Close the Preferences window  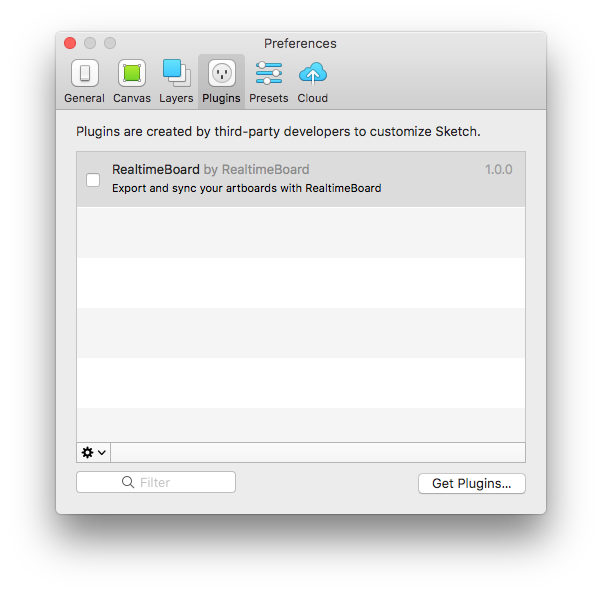[70, 43]
